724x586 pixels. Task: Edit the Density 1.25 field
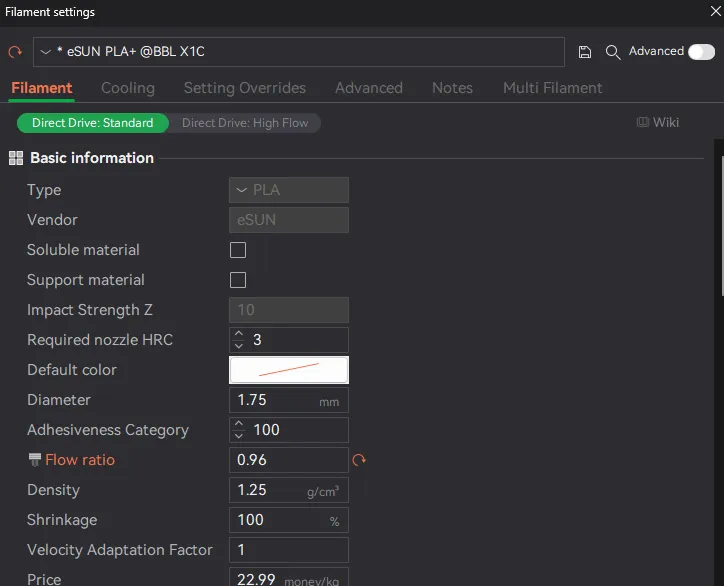[289, 490]
